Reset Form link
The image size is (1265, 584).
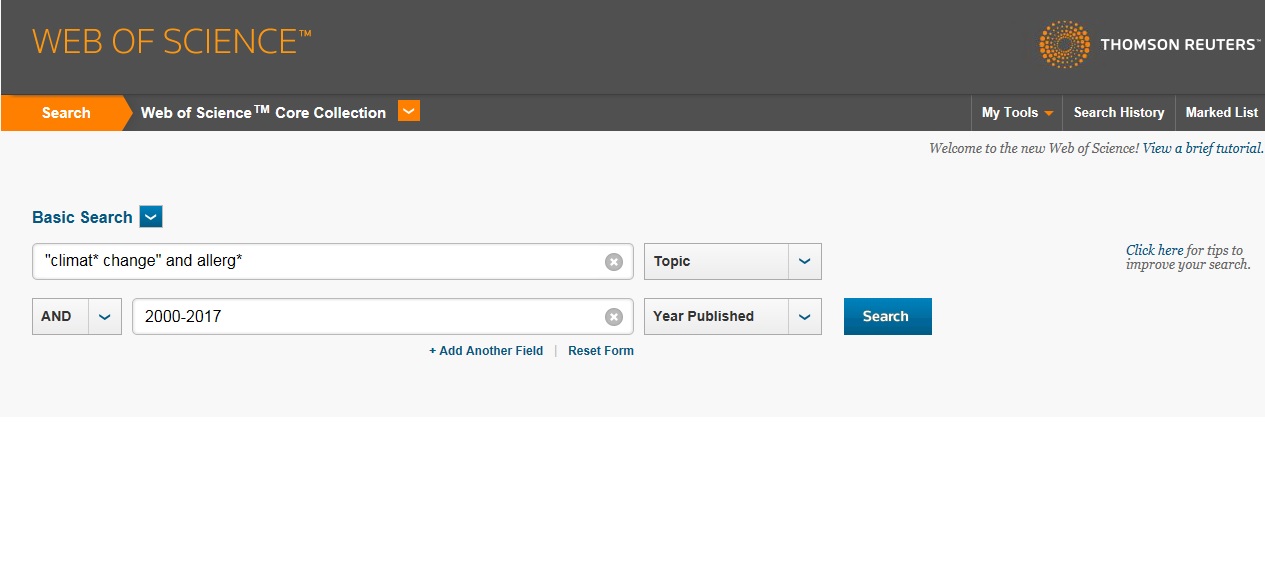tap(601, 351)
